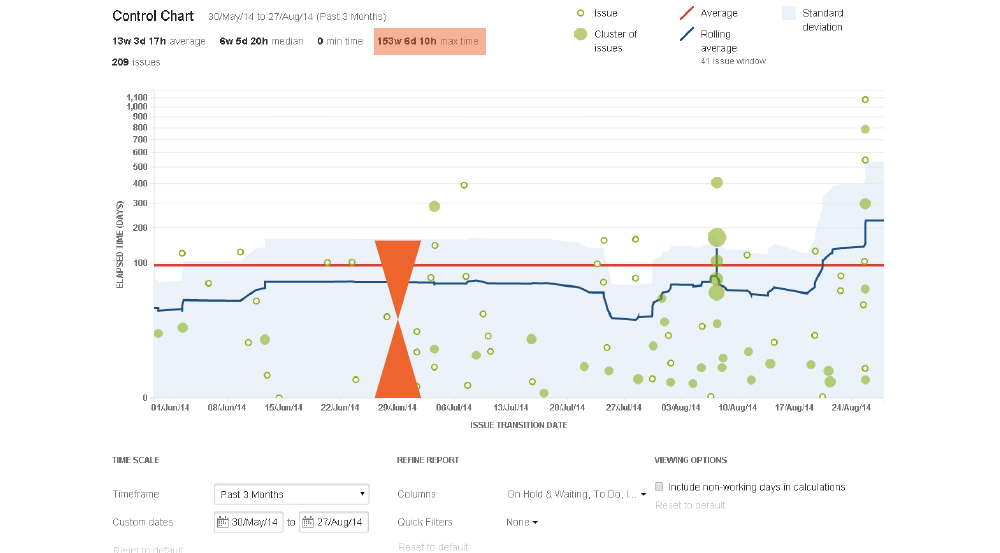Screen dimensions: 1000x553
Task: Click 'Reset to default' under Time Scale
Action: [148, 549]
